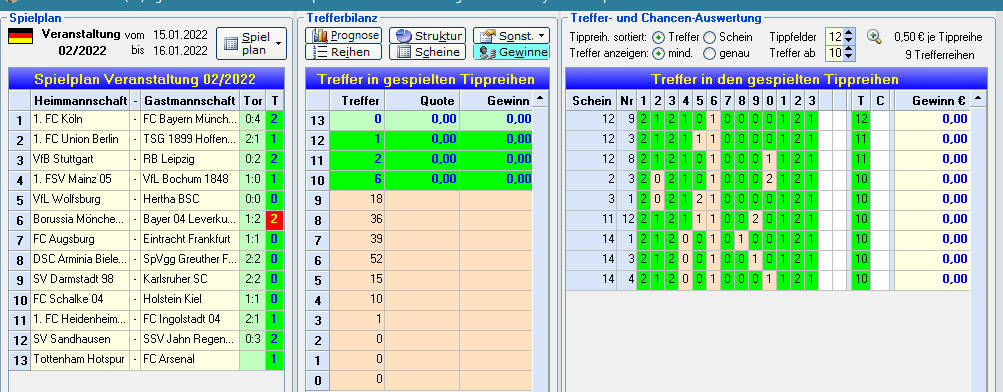Viewport: 1003px width, 392px height.
Task: Click the Quote column header
Action: [x=422, y=100]
